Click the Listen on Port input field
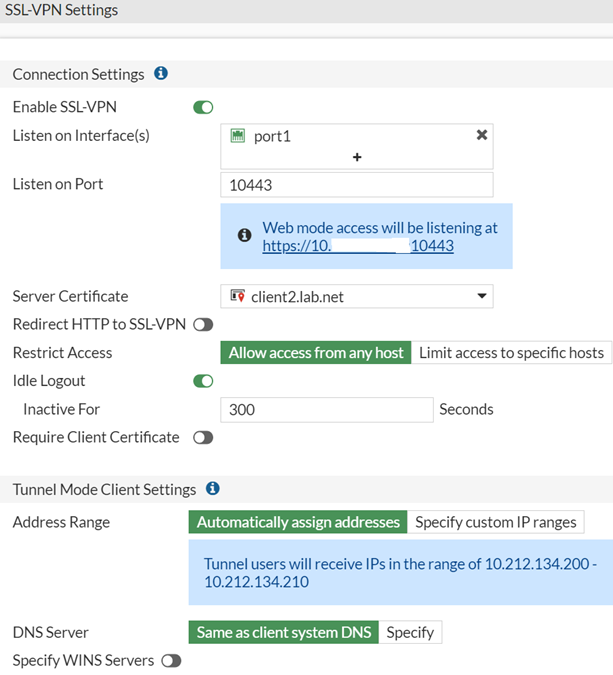 point(356,185)
